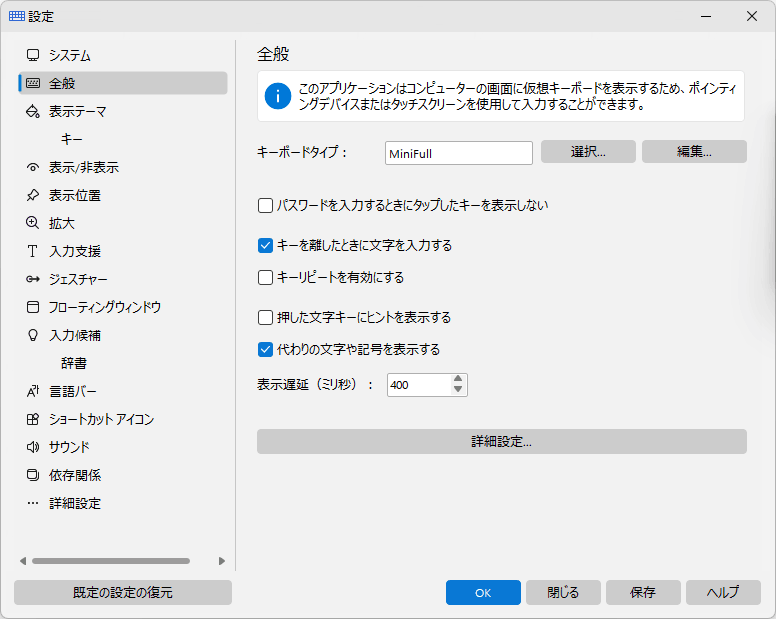
Task: Click the 閉じる button
Action: click(563, 592)
